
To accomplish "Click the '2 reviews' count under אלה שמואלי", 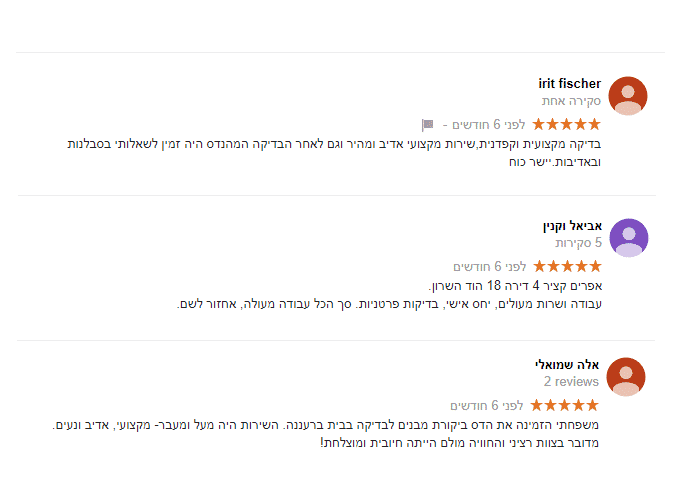I will [572, 382].
